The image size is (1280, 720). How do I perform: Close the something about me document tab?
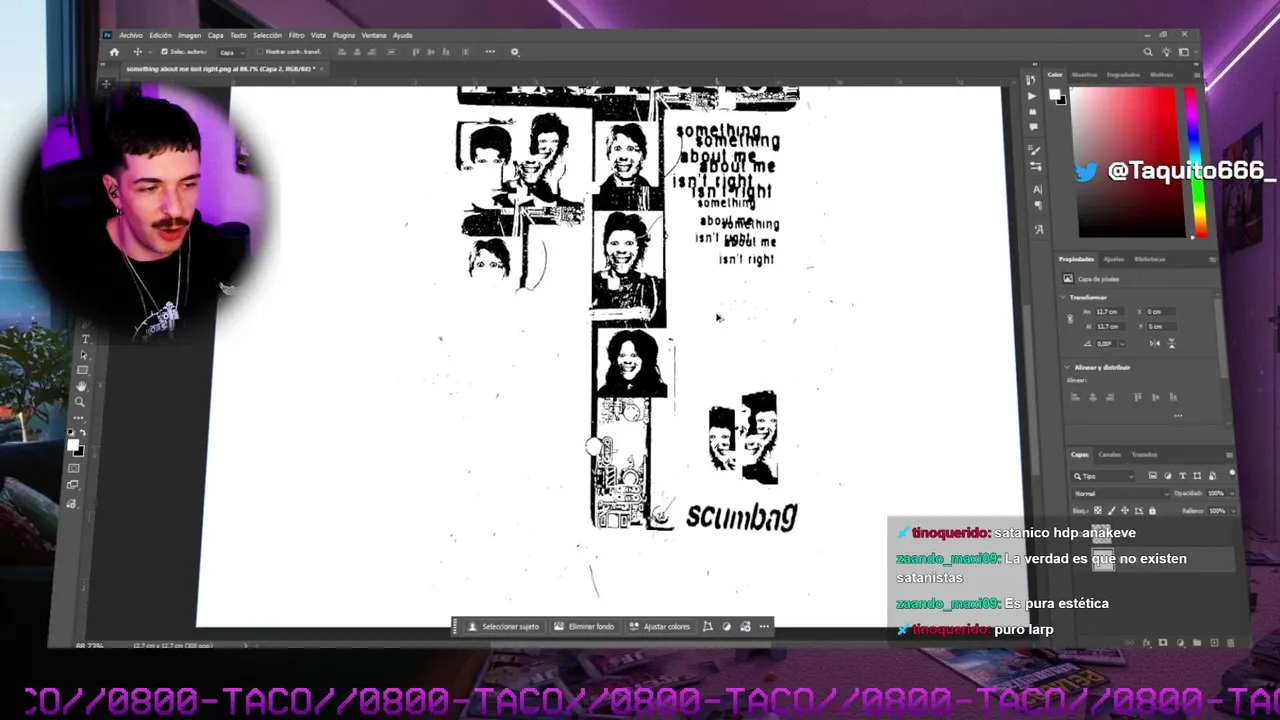point(322,69)
